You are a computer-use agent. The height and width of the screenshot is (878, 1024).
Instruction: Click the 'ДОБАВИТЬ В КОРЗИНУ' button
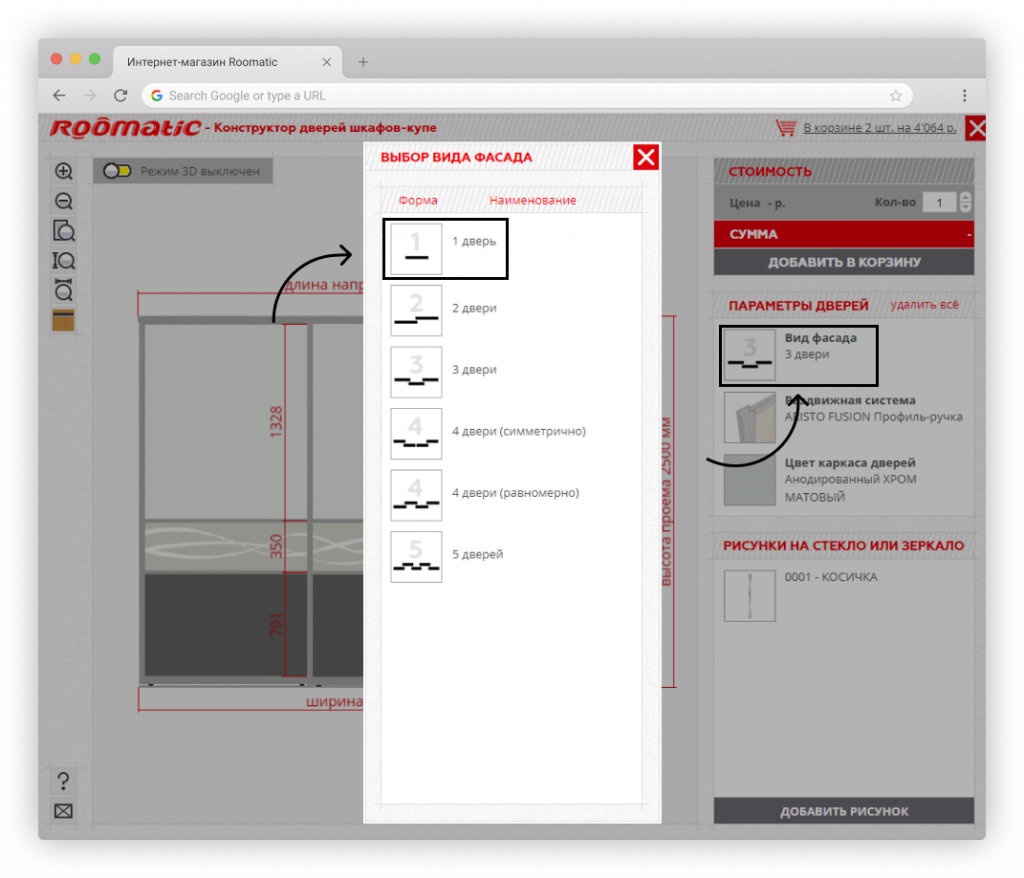pyautogui.click(x=844, y=263)
